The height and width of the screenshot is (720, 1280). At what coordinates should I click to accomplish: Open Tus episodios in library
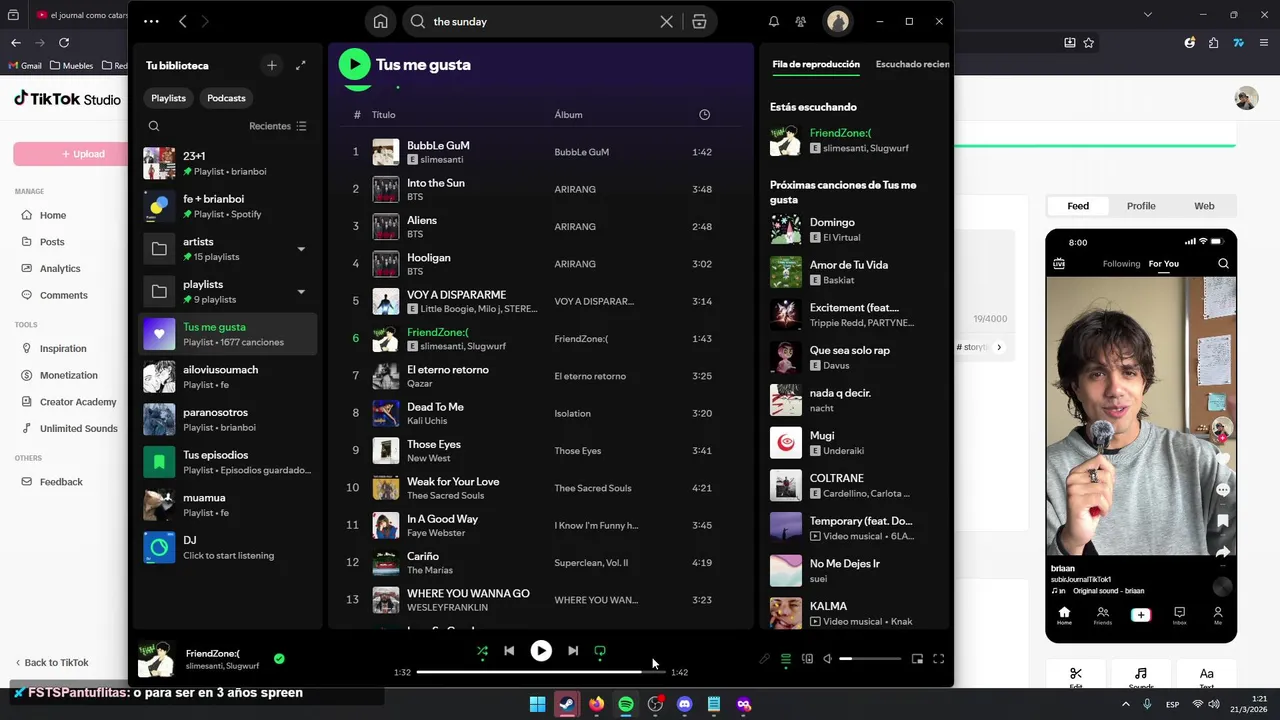pos(227,462)
